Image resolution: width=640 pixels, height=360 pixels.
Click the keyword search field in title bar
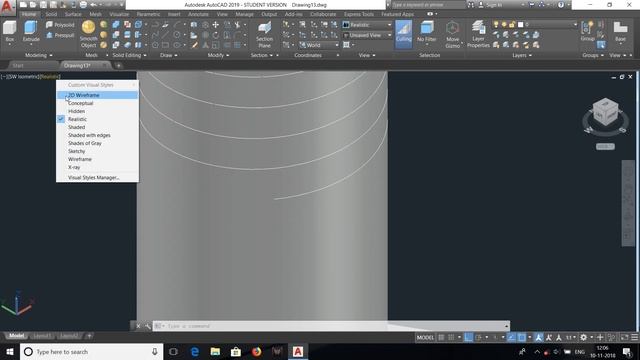click(x=428, y=5)
